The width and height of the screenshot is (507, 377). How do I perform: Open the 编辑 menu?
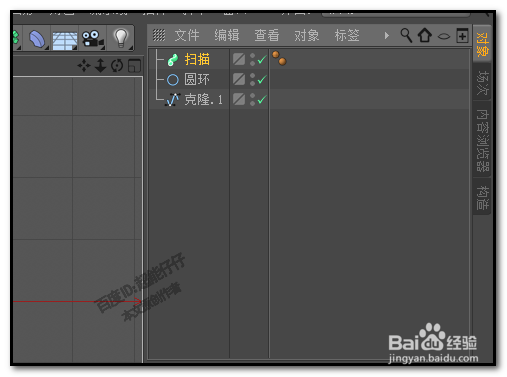[x=227, y=35]
